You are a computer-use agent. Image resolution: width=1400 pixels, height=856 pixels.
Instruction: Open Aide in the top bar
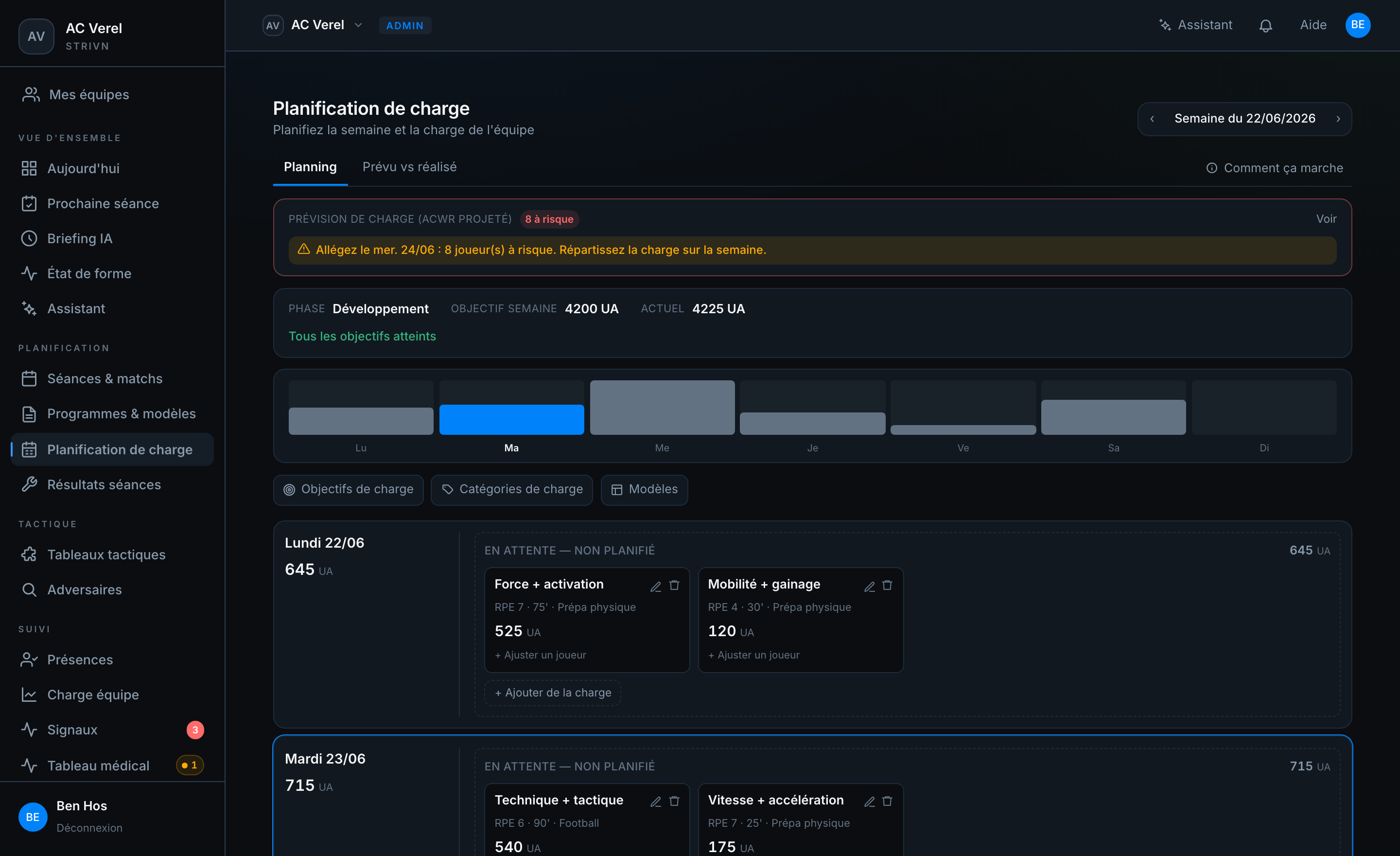click(1313, 25)
